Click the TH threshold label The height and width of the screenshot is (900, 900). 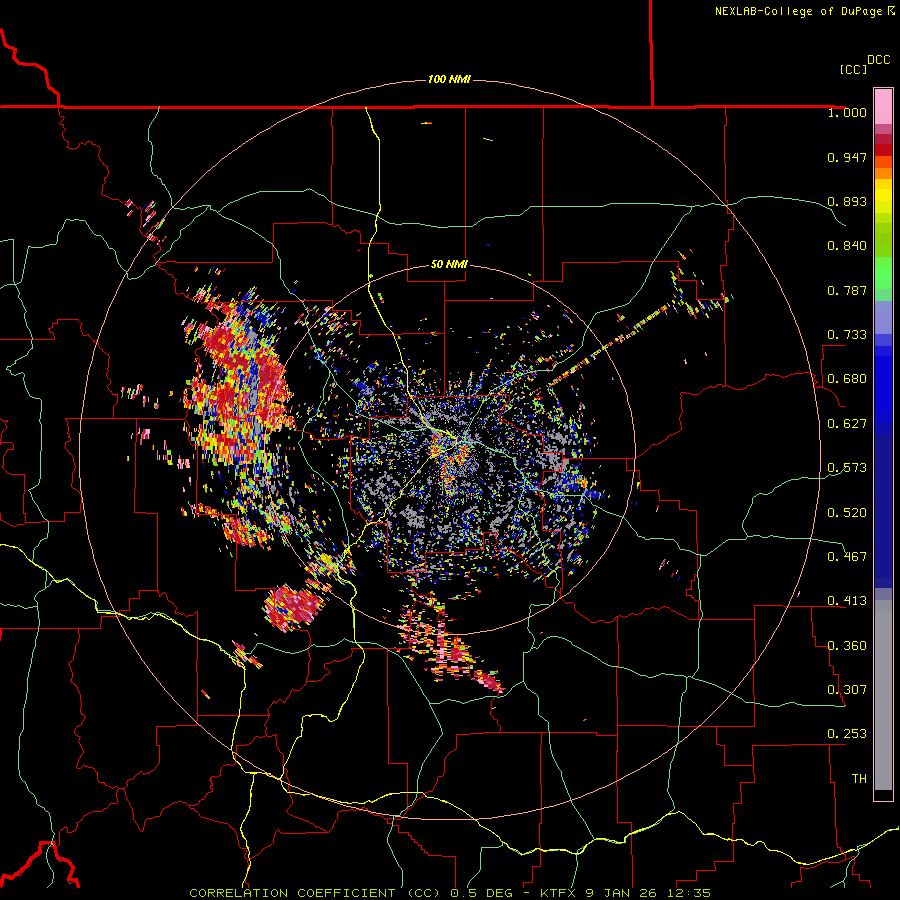point(859,779)
